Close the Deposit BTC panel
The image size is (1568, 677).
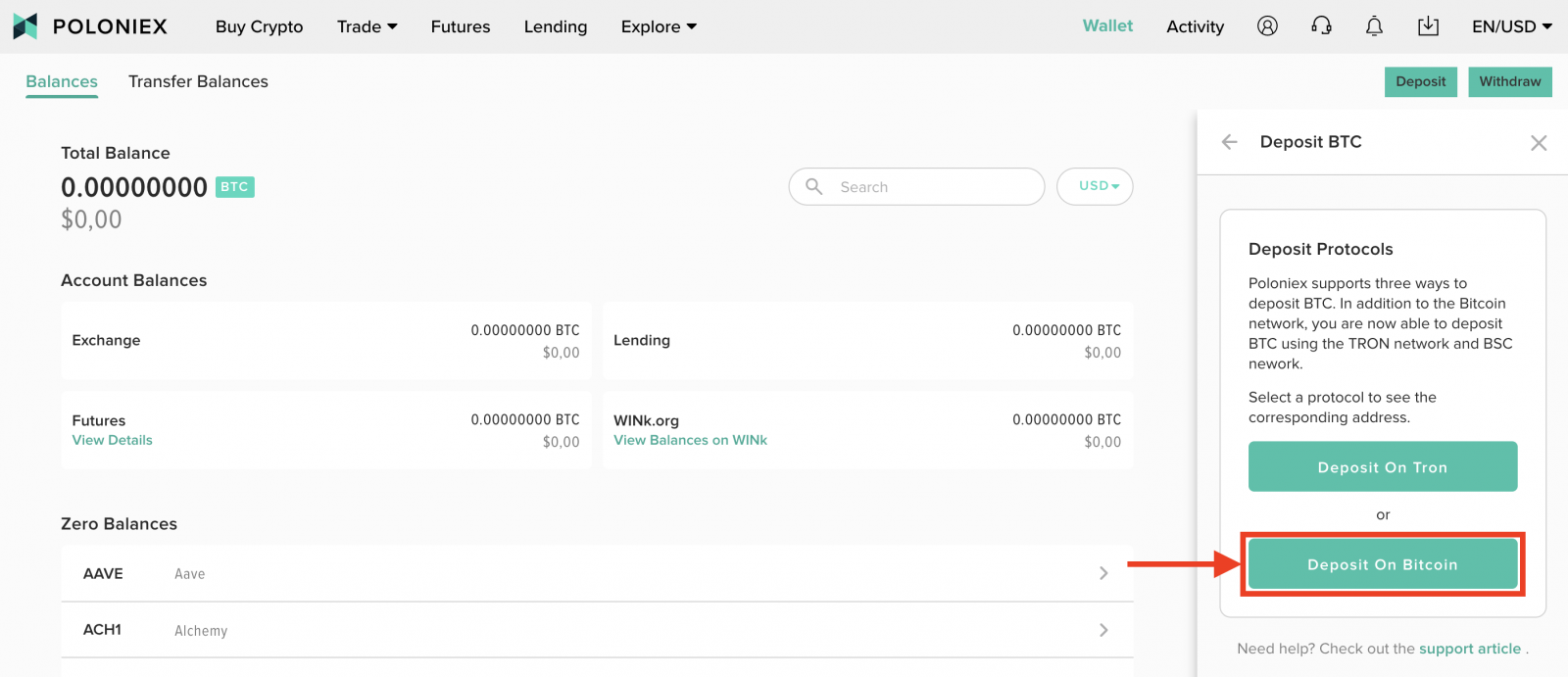pyautogui.click(x=1538, y=143)
